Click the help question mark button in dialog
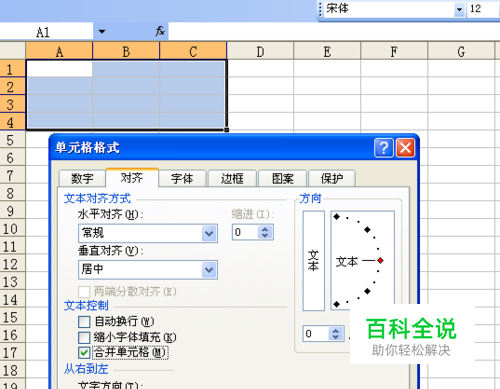Viewport: 500px width, 389px height. coord(384,147)
